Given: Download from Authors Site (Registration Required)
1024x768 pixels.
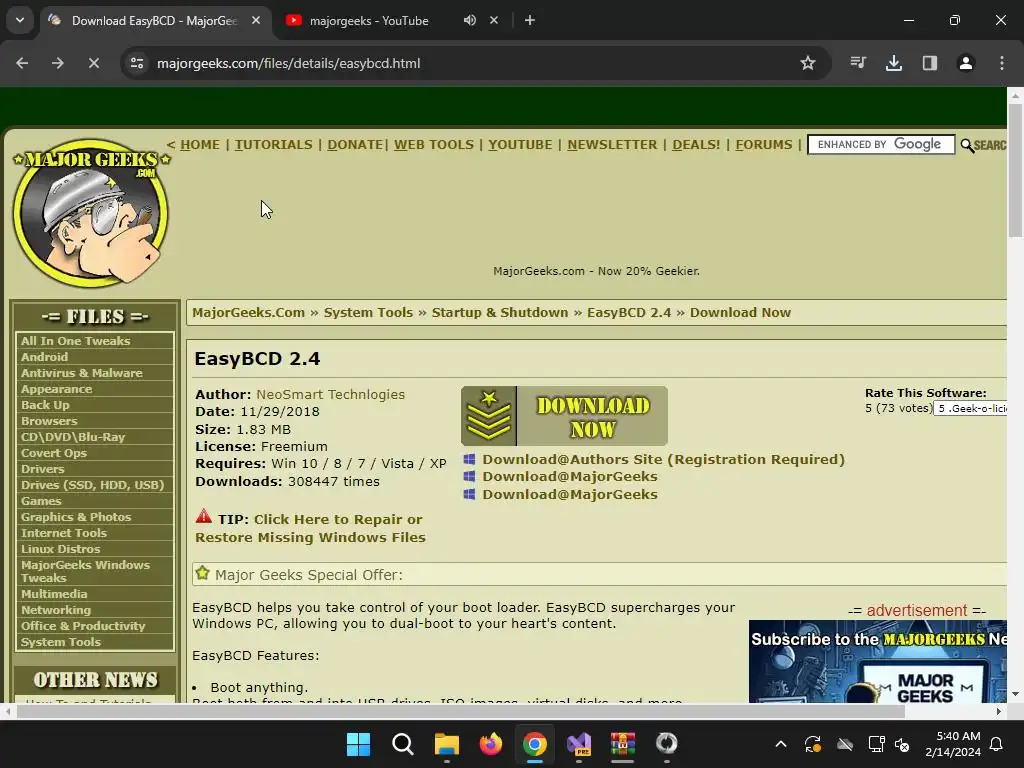Looking at the screenshot, I should tap(664, 459).
